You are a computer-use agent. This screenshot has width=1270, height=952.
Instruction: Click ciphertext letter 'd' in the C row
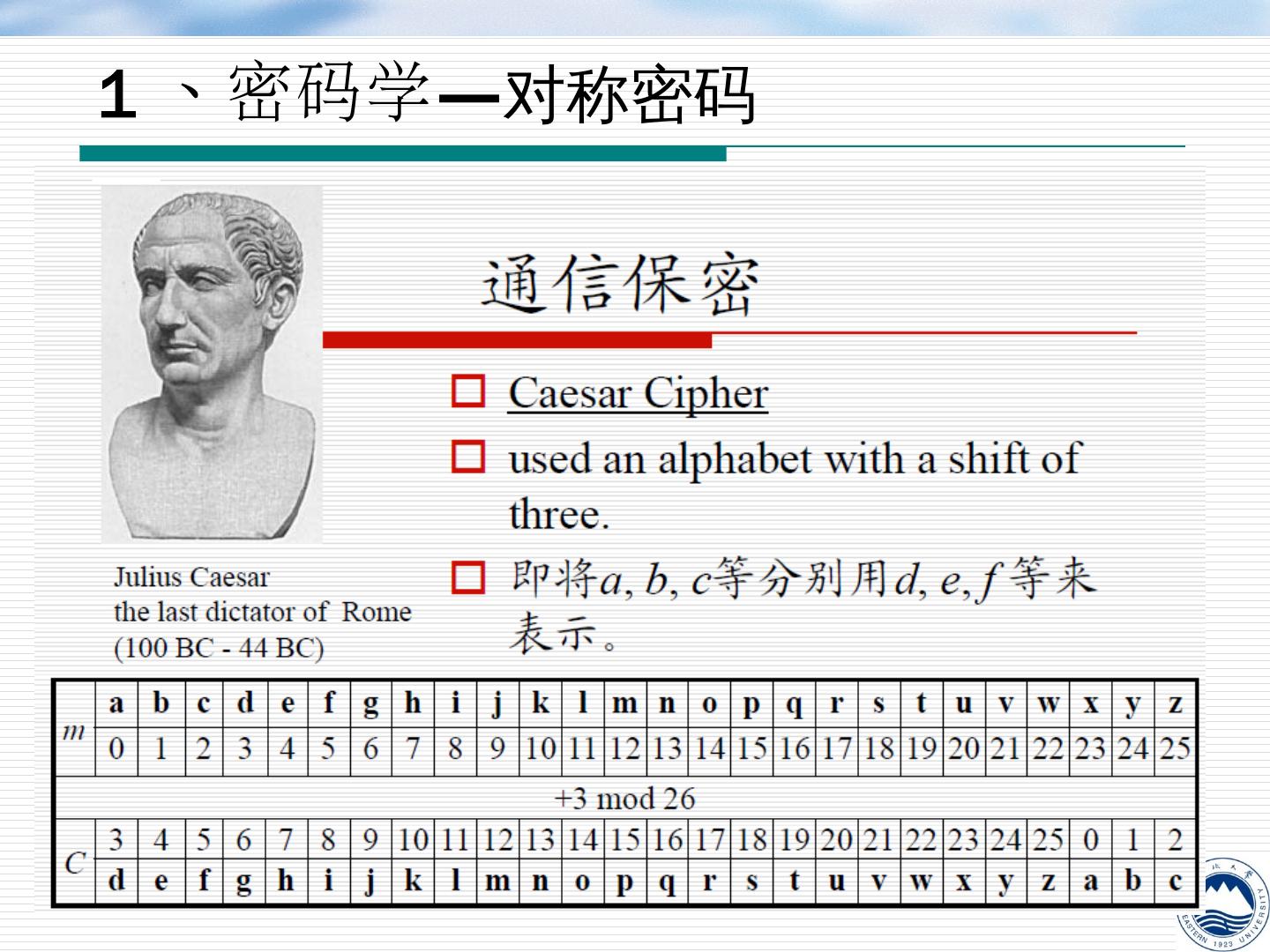pos(116,881)
